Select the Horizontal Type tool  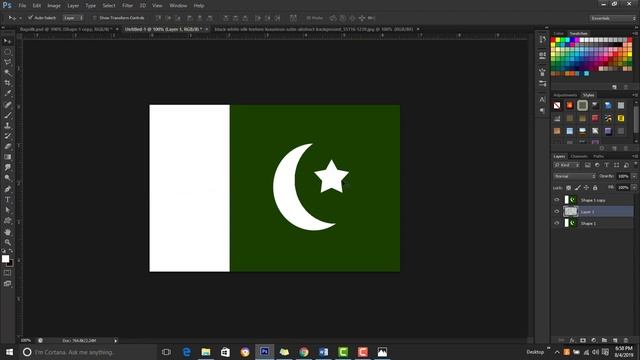click(x=7, y=200)
